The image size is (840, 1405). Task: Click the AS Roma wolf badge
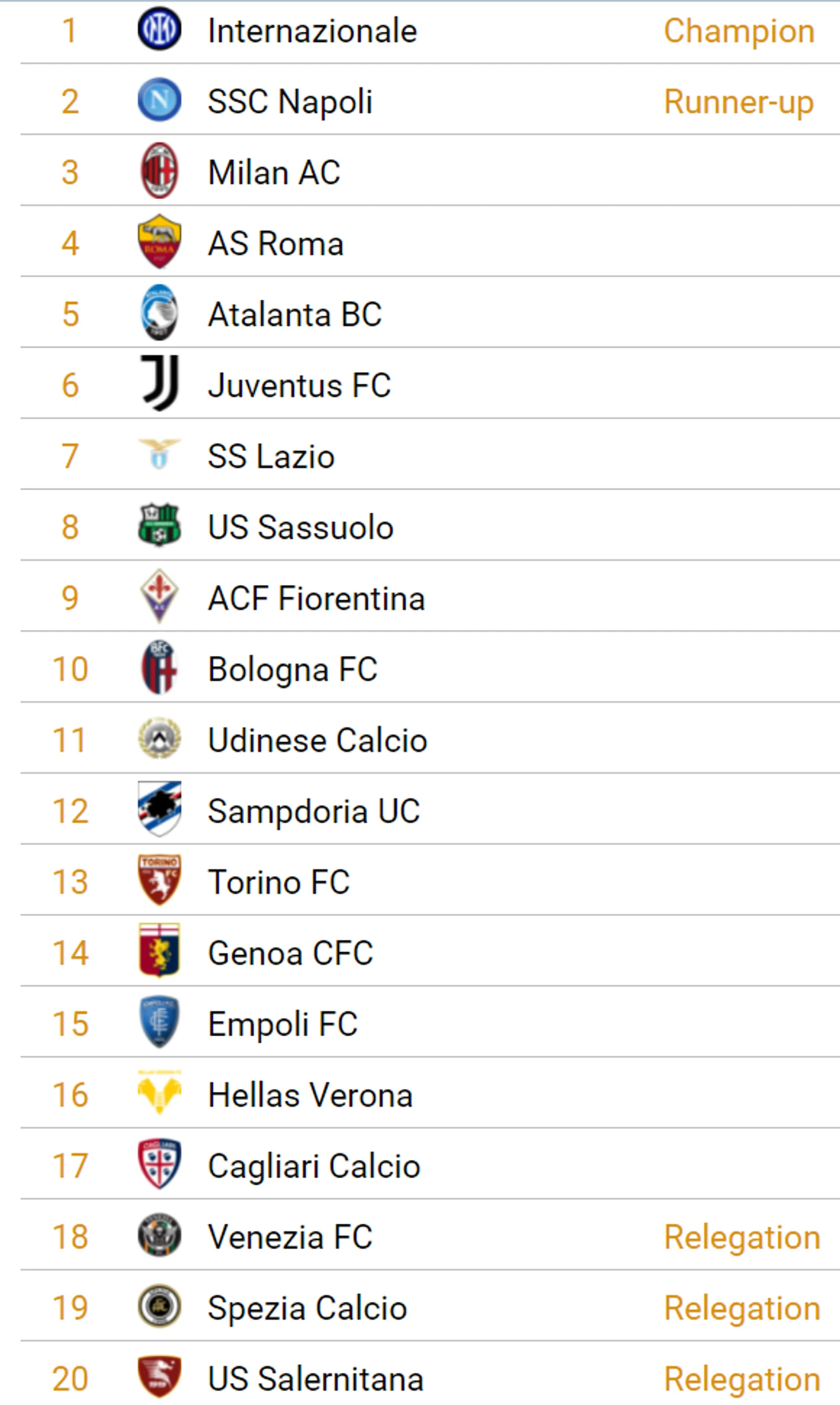pos(159,242)
